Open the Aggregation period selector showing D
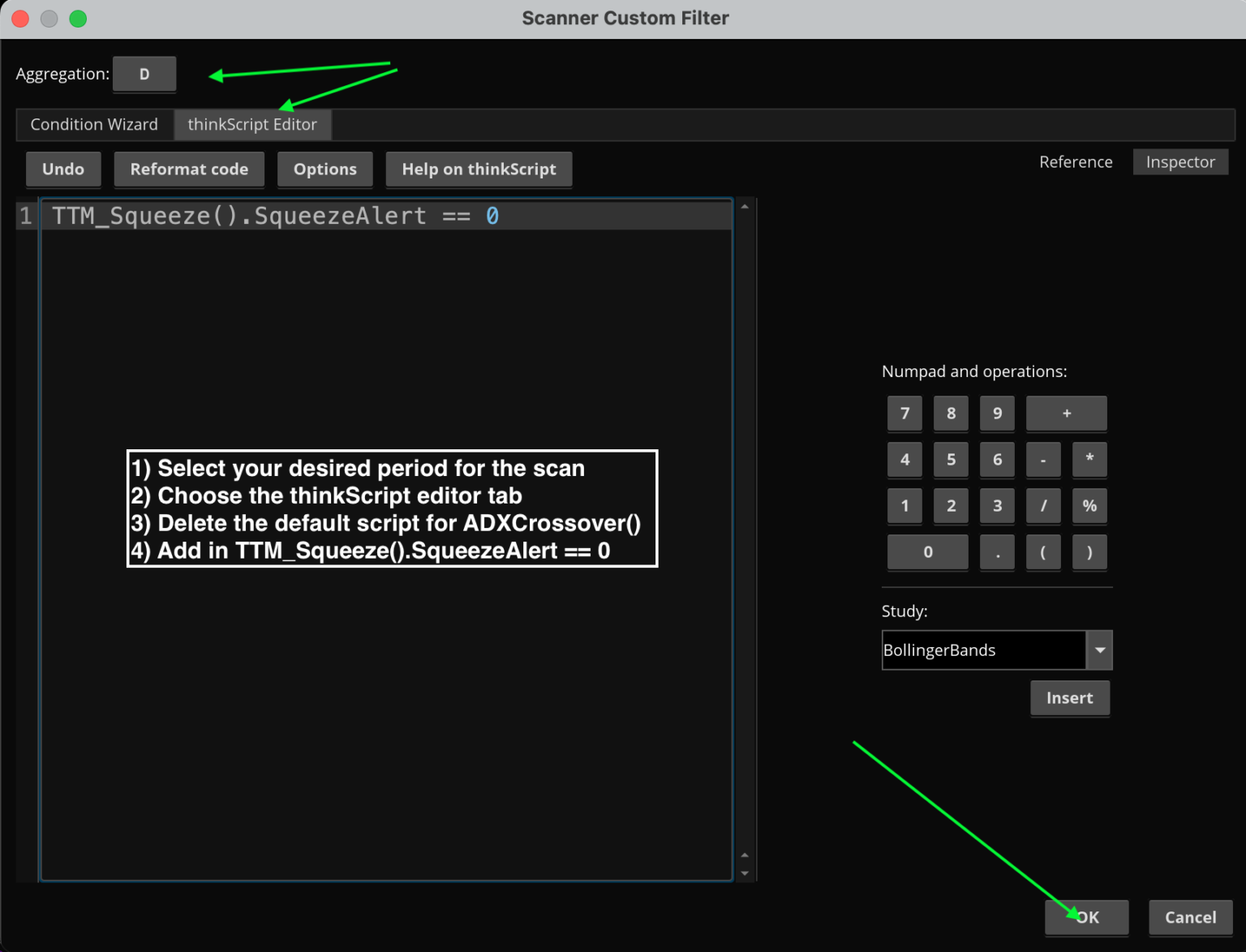This screenshot has height=952, width=1246. 144,73
